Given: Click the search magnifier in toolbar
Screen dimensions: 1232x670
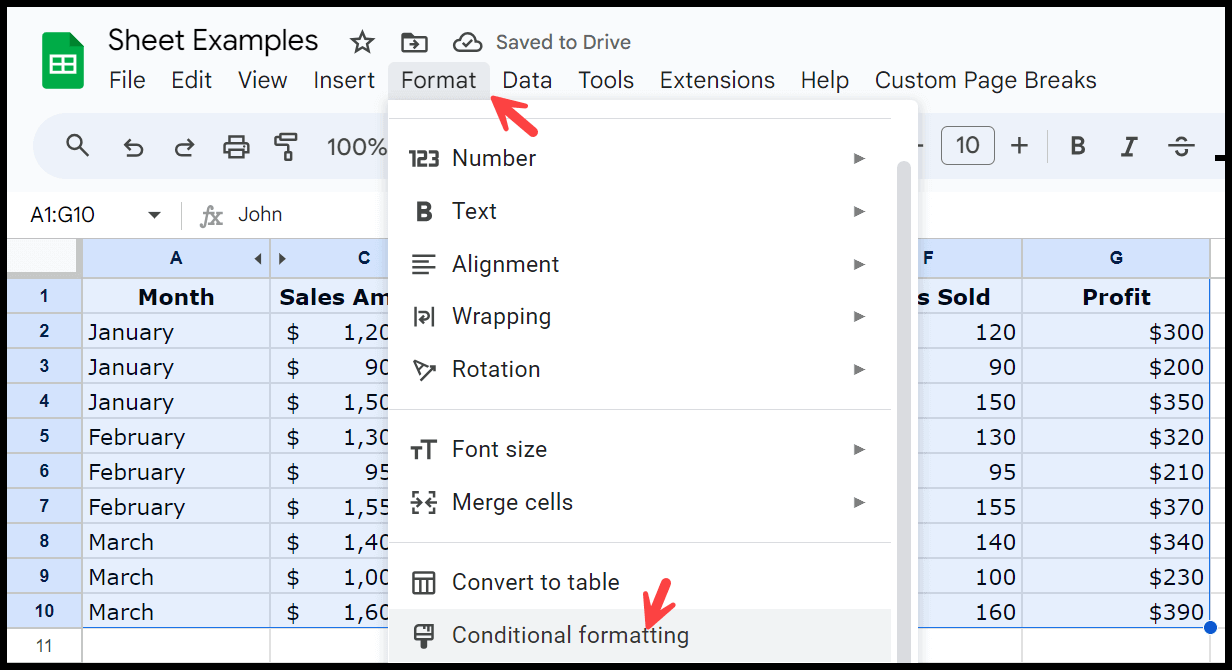Looking at the screenshot, I should coord(78,146).
